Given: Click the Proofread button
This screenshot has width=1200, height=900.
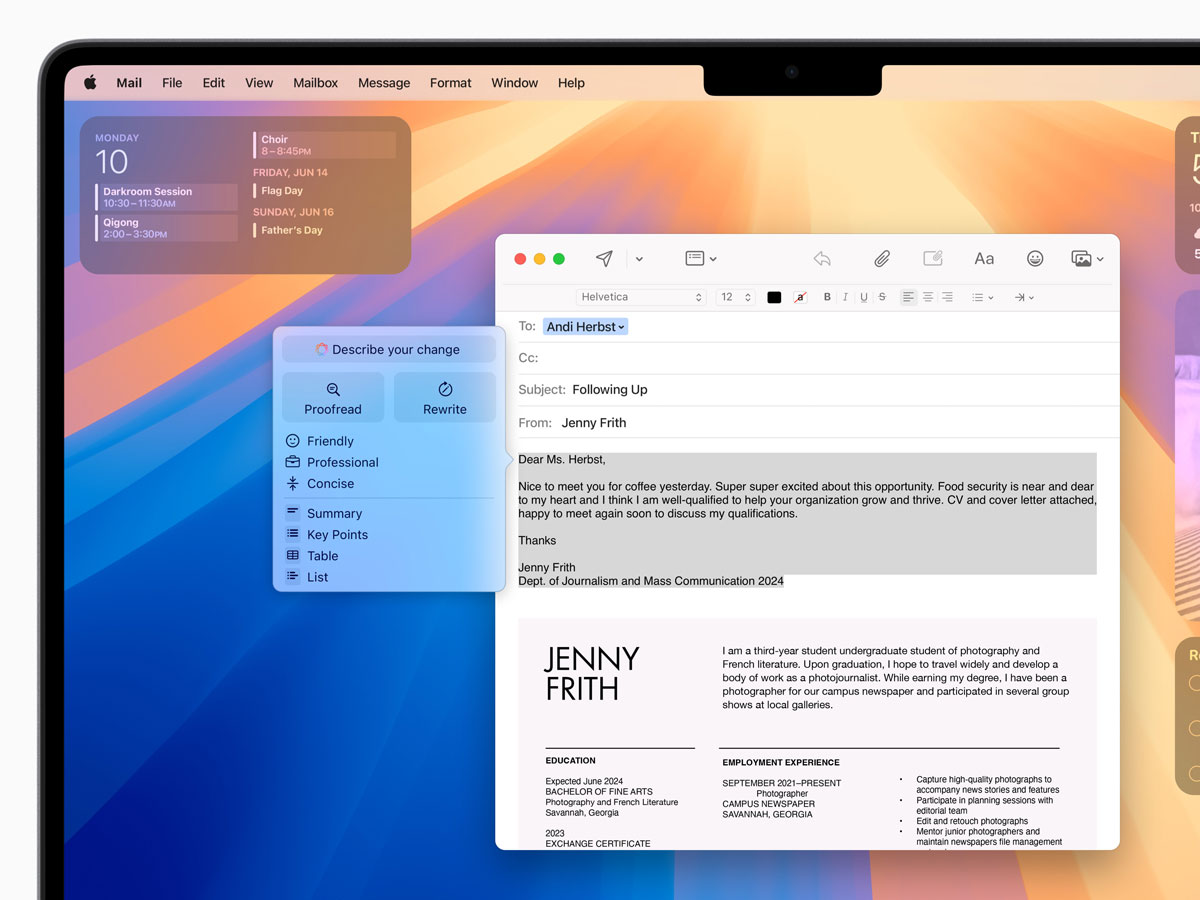Looking at the screenshot, I should pyautogui.click(x=333, y=397).
